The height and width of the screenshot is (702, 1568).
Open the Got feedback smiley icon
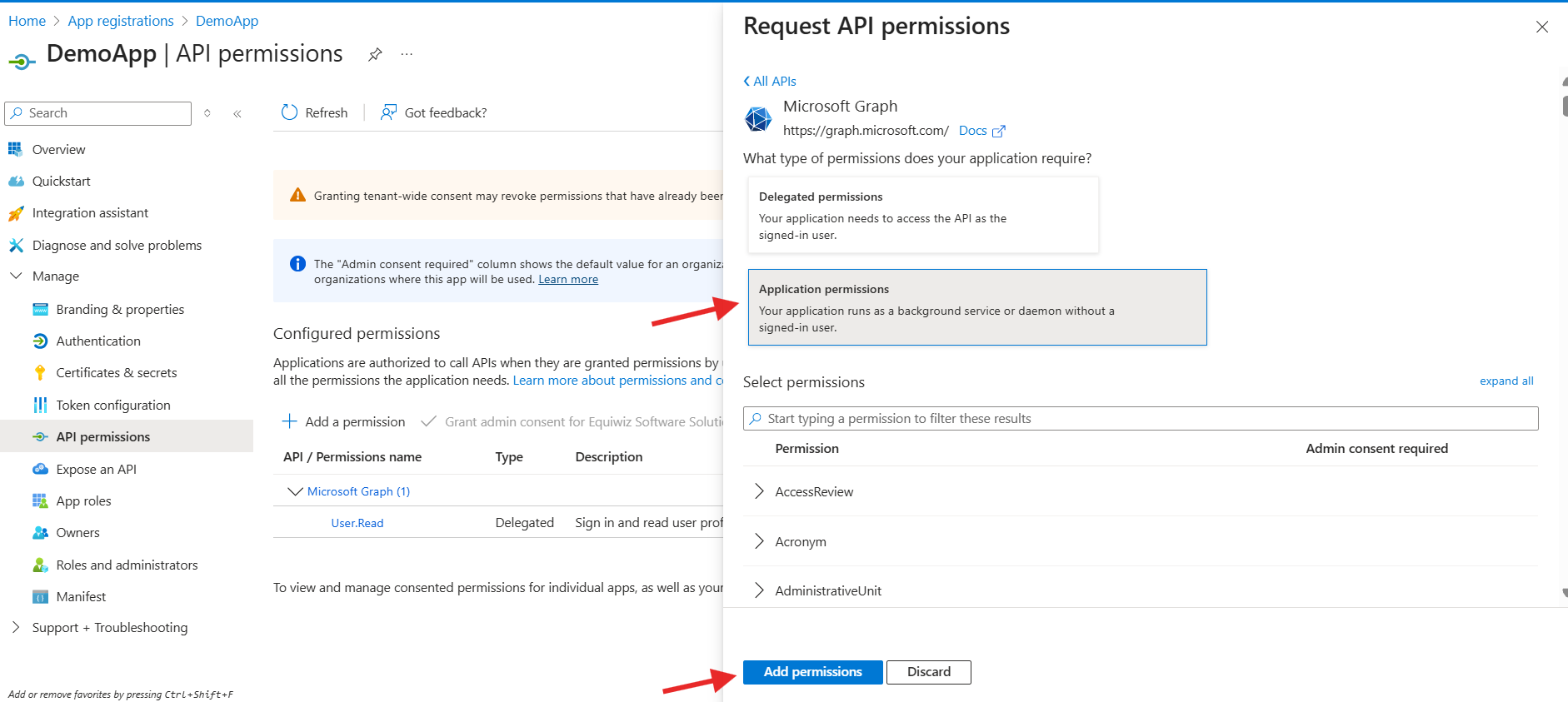(388, 112)
